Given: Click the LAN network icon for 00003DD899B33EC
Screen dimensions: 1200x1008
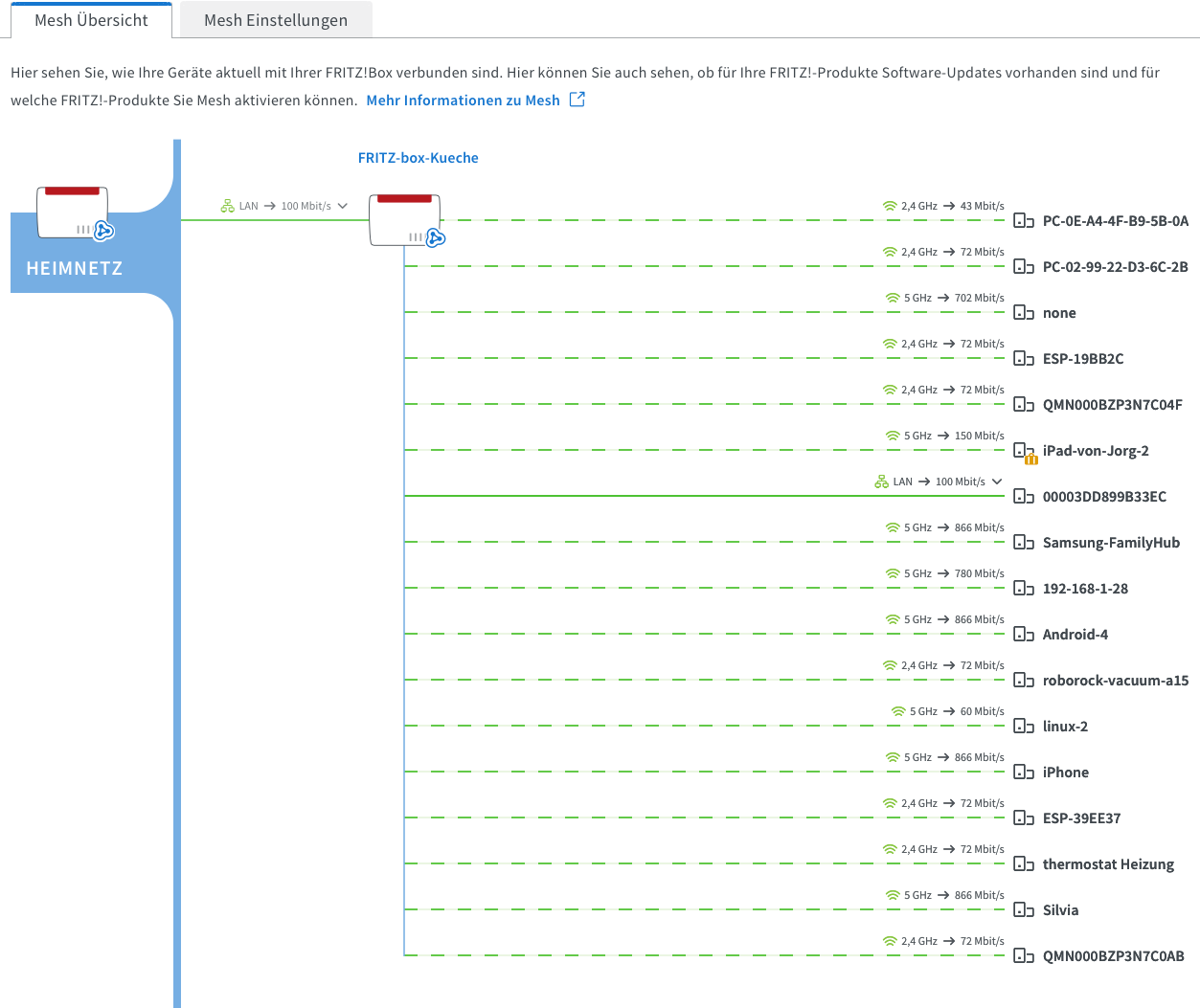Looking at the screenshot, I should click(881, 482).
